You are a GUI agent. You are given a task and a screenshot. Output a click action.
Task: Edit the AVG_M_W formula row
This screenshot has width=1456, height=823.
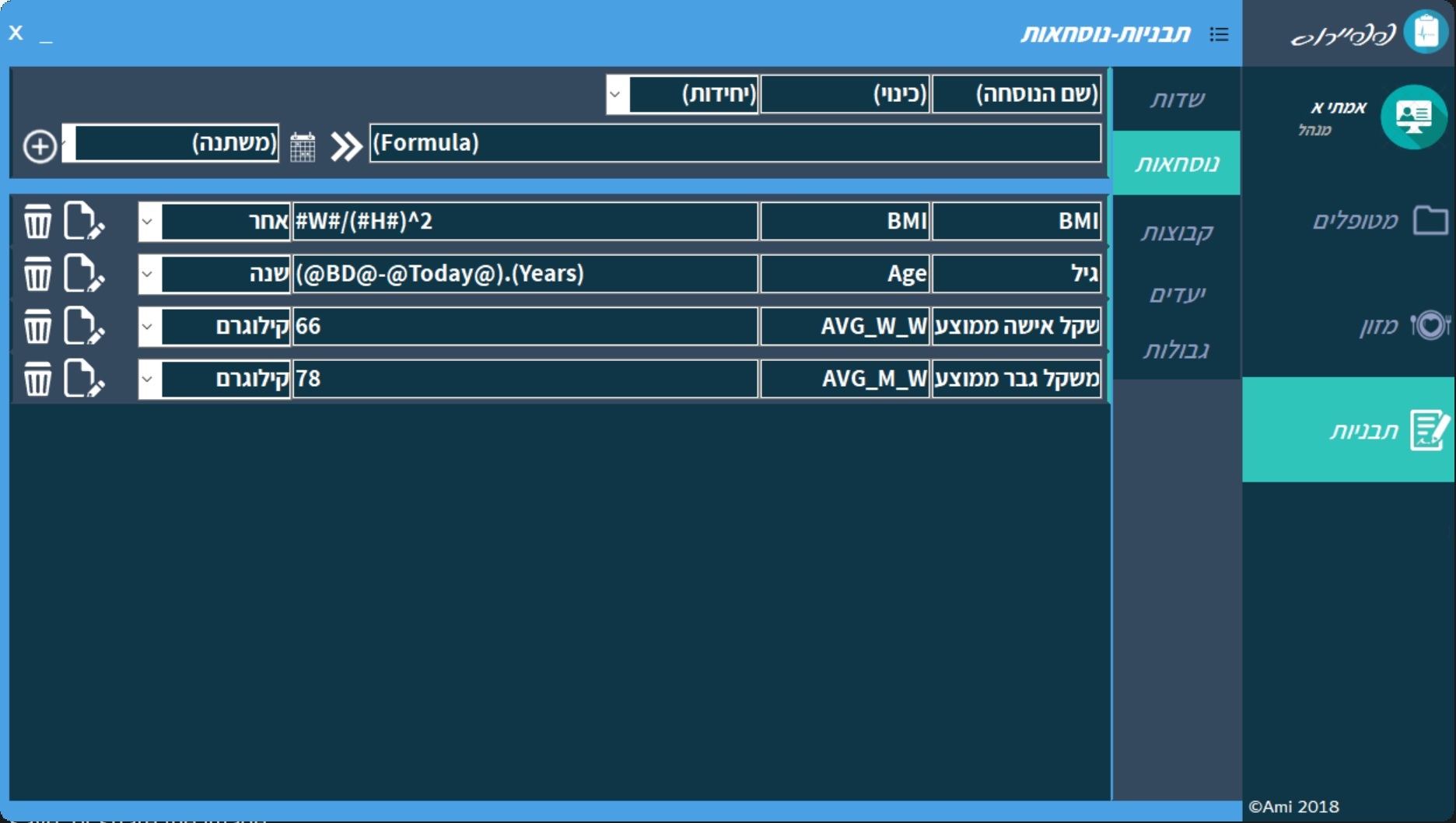(83, 379)
